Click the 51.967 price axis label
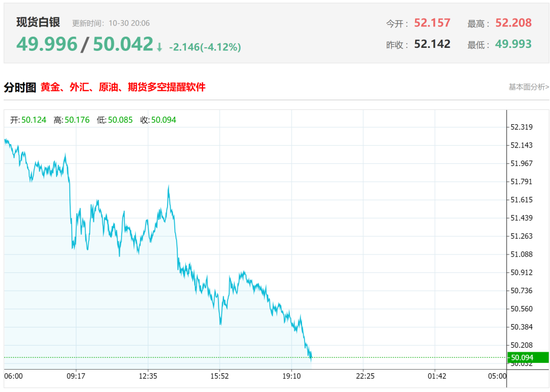This screenshot has width=550, height=392. 522,163
